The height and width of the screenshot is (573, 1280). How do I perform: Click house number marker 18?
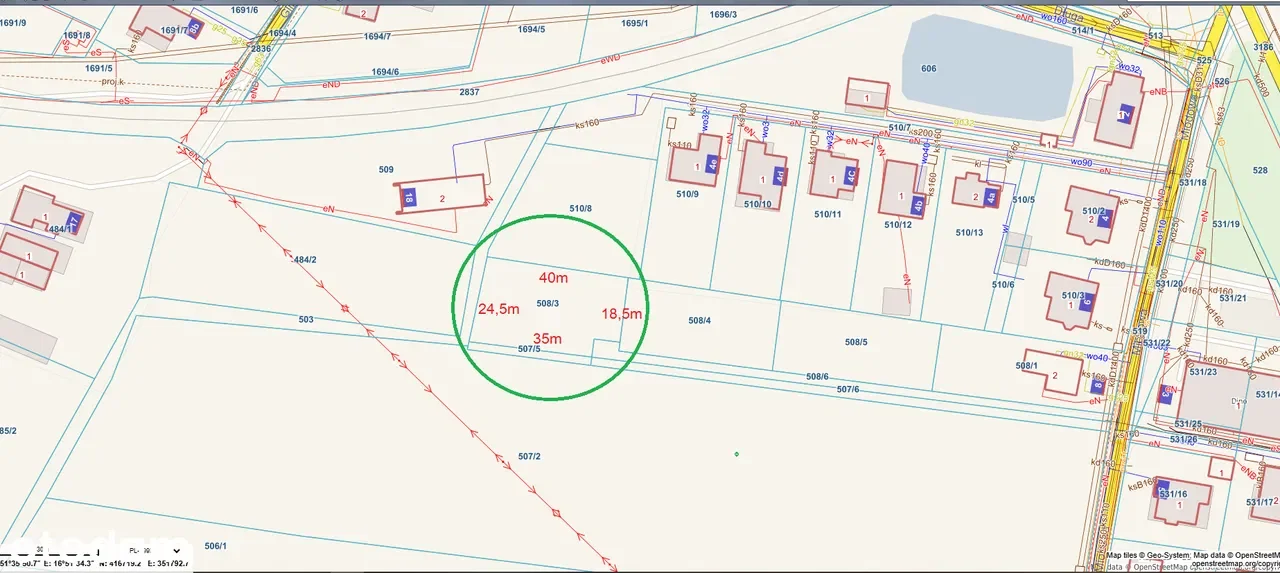408,197
